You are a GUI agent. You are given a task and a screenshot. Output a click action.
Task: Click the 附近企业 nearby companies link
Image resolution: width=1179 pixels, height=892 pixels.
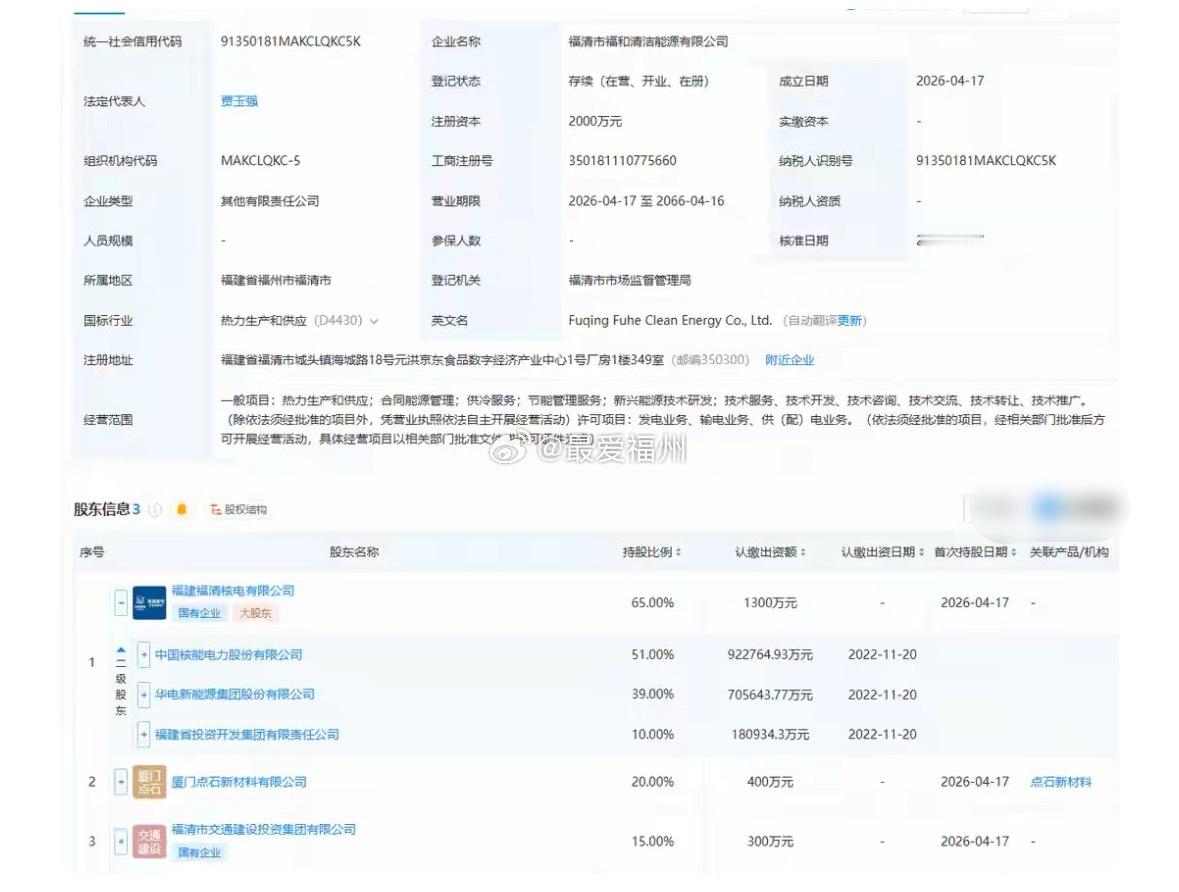(x=790, y=360)
